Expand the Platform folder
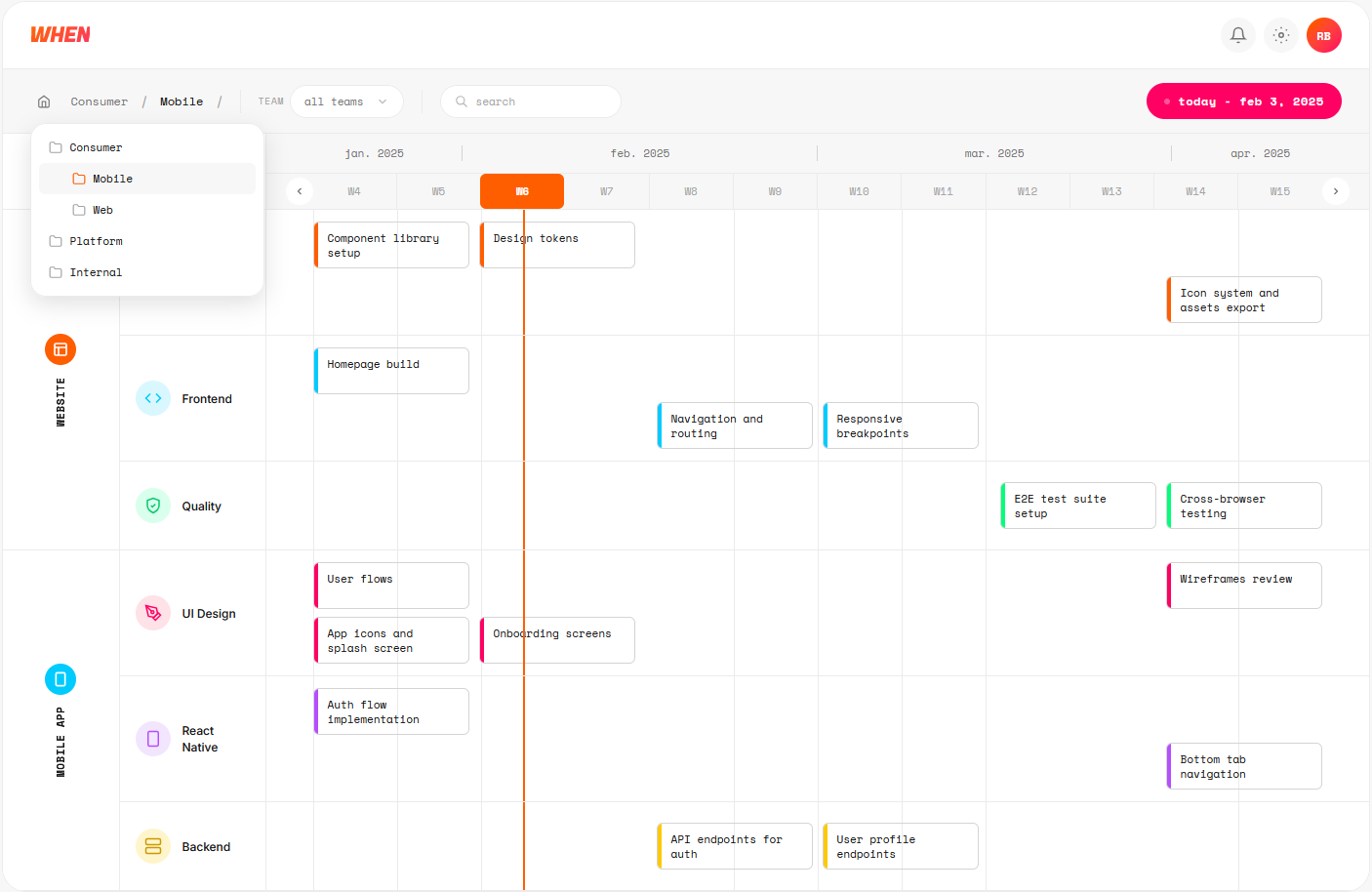 click(x=96, y=240)
